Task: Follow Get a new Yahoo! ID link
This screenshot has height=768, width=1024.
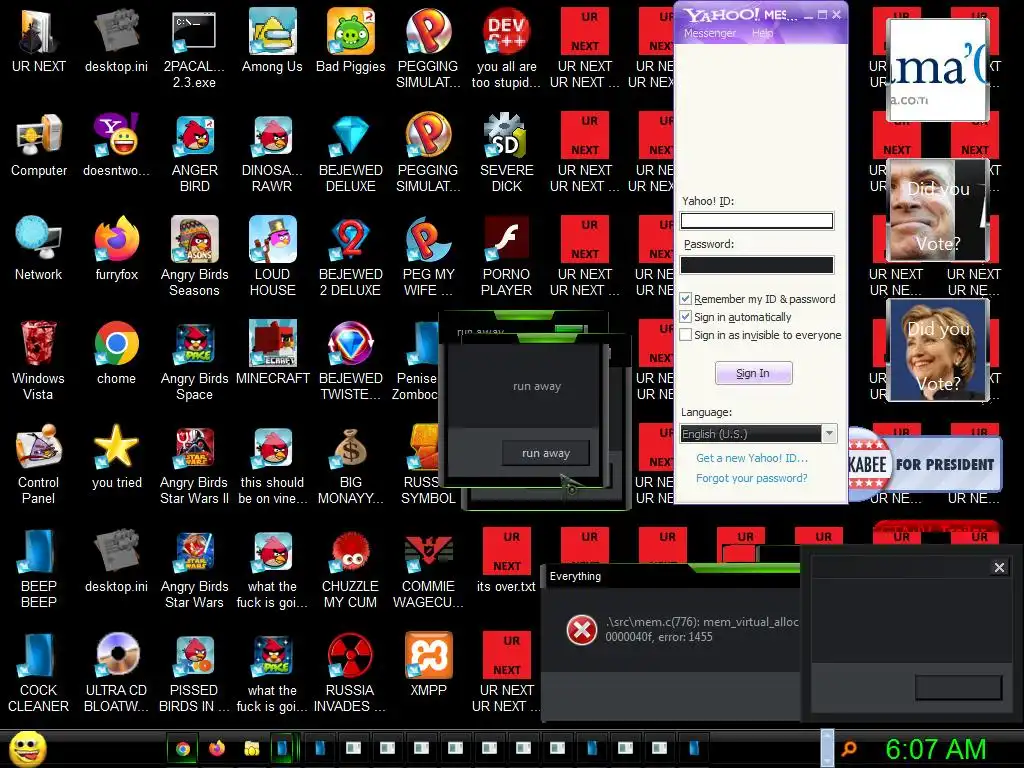Action: point(752,458)
